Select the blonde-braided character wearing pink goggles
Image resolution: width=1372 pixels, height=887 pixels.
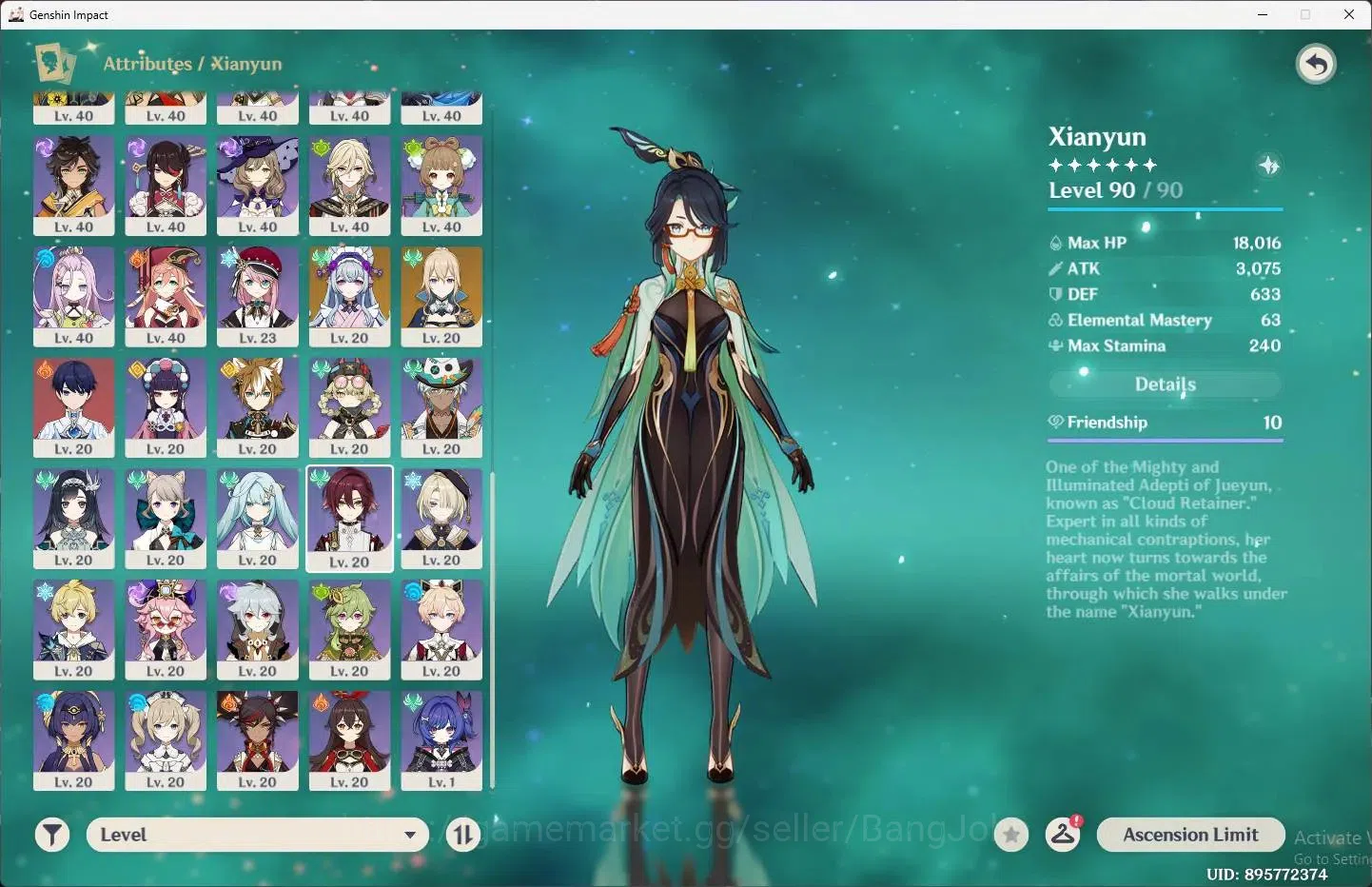click(349, 408)
